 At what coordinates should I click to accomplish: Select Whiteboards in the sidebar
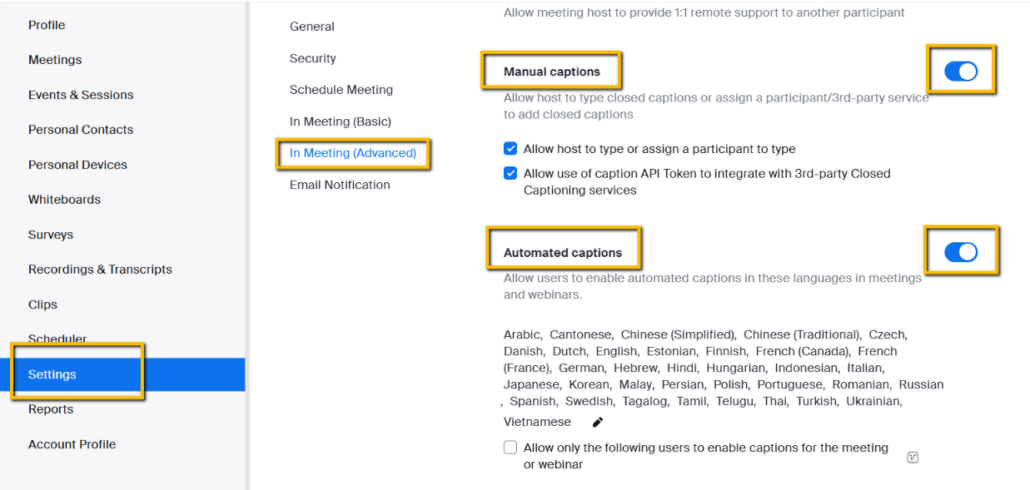coord(64,200)
